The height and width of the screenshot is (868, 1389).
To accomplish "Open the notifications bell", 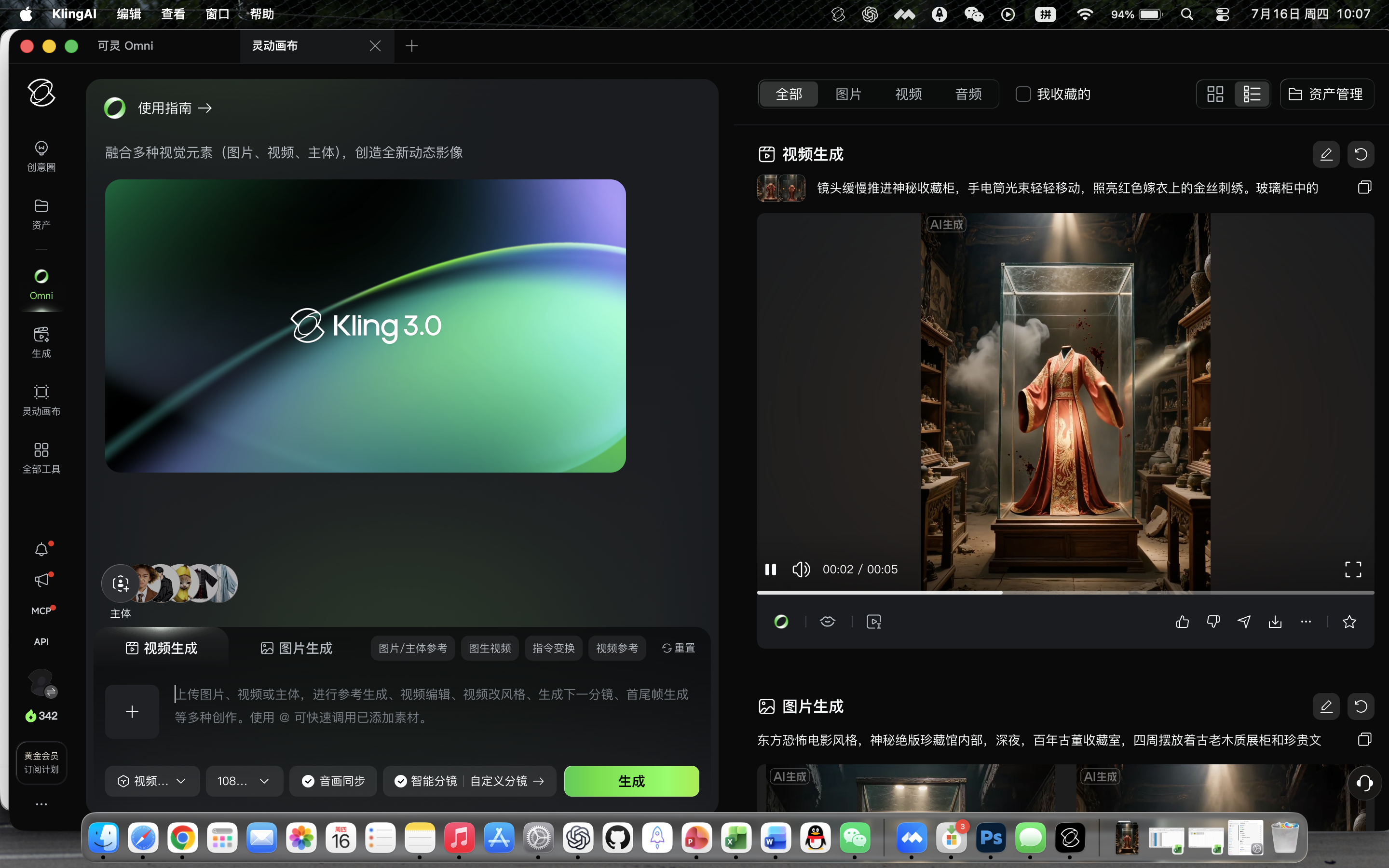I will (41, 549).
